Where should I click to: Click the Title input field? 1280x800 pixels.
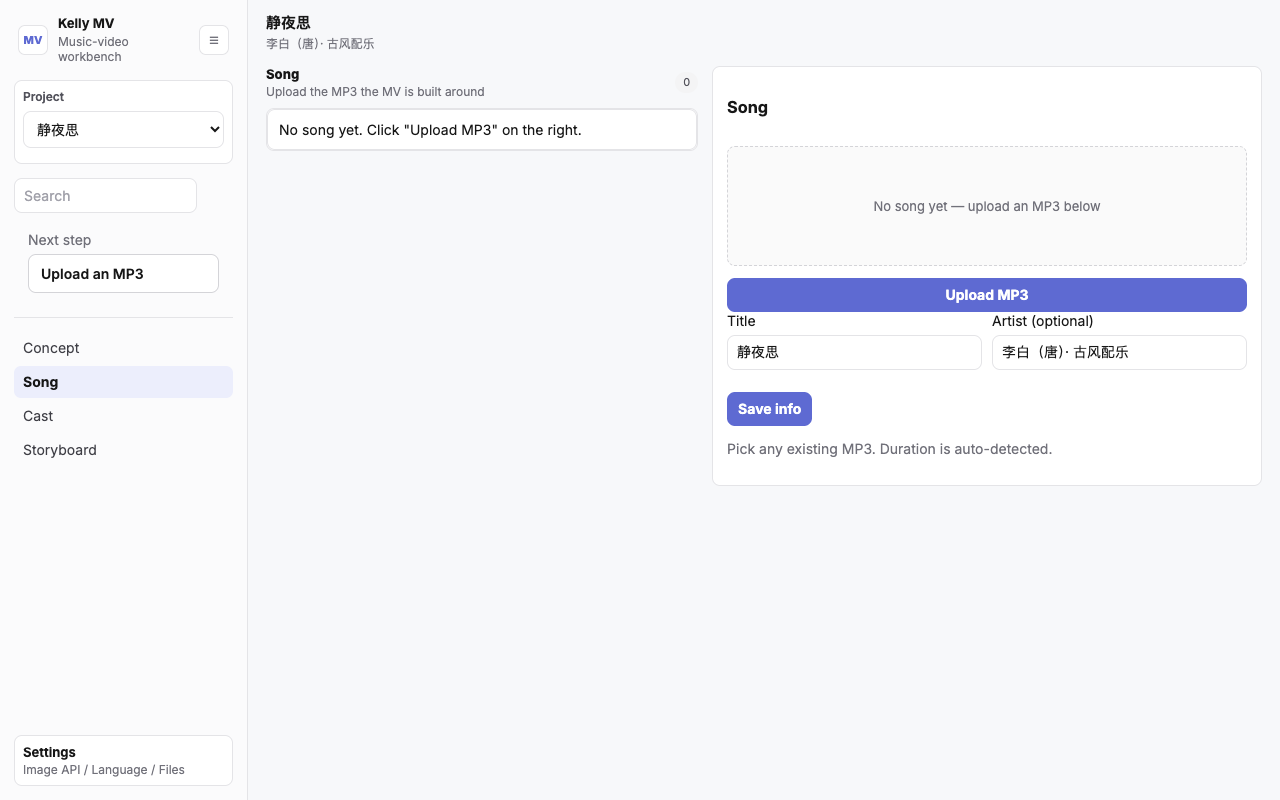tap(854, 352)
